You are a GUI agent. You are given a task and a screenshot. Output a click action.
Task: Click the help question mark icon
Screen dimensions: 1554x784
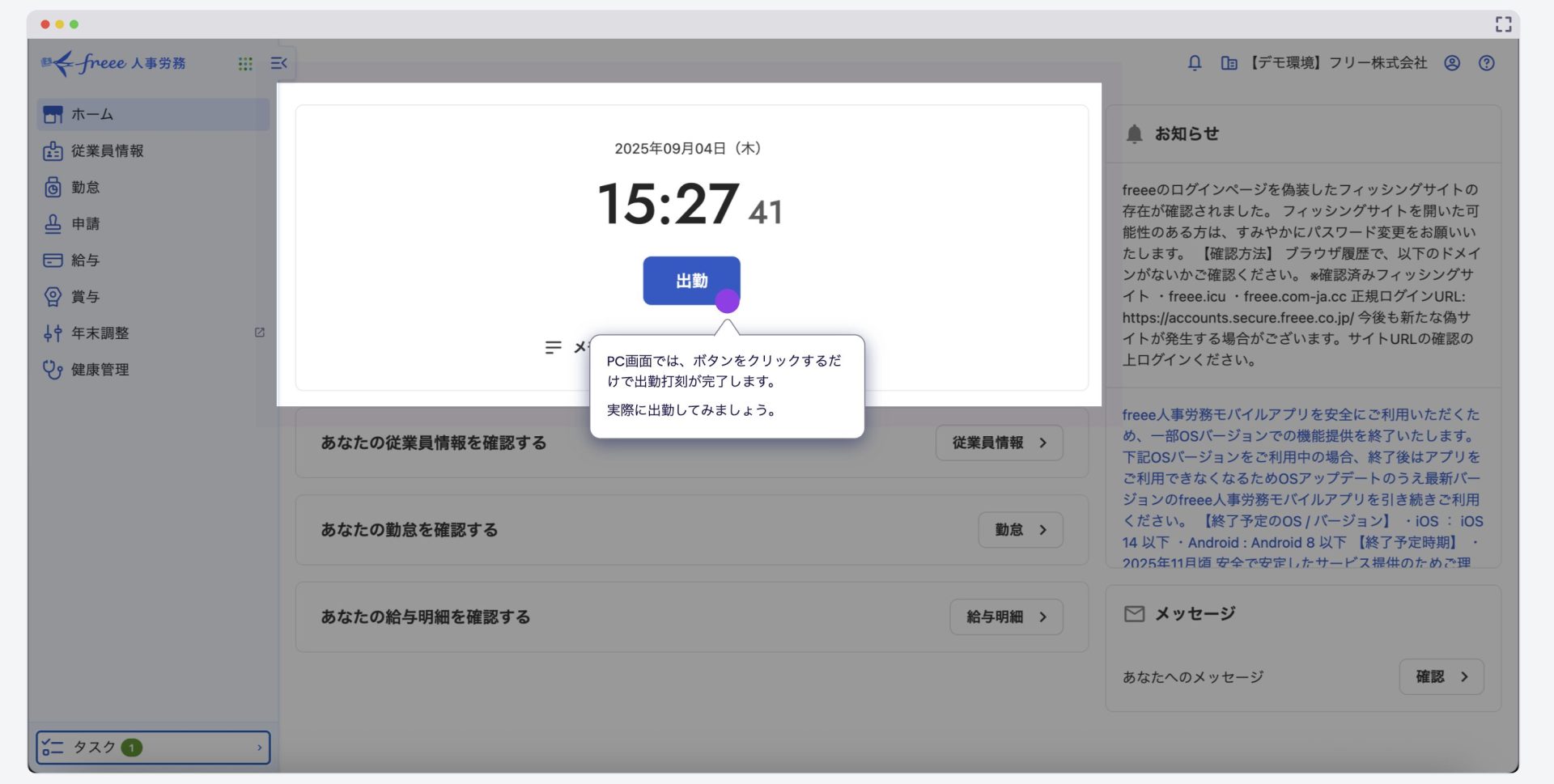click(x=1487, y=62)
